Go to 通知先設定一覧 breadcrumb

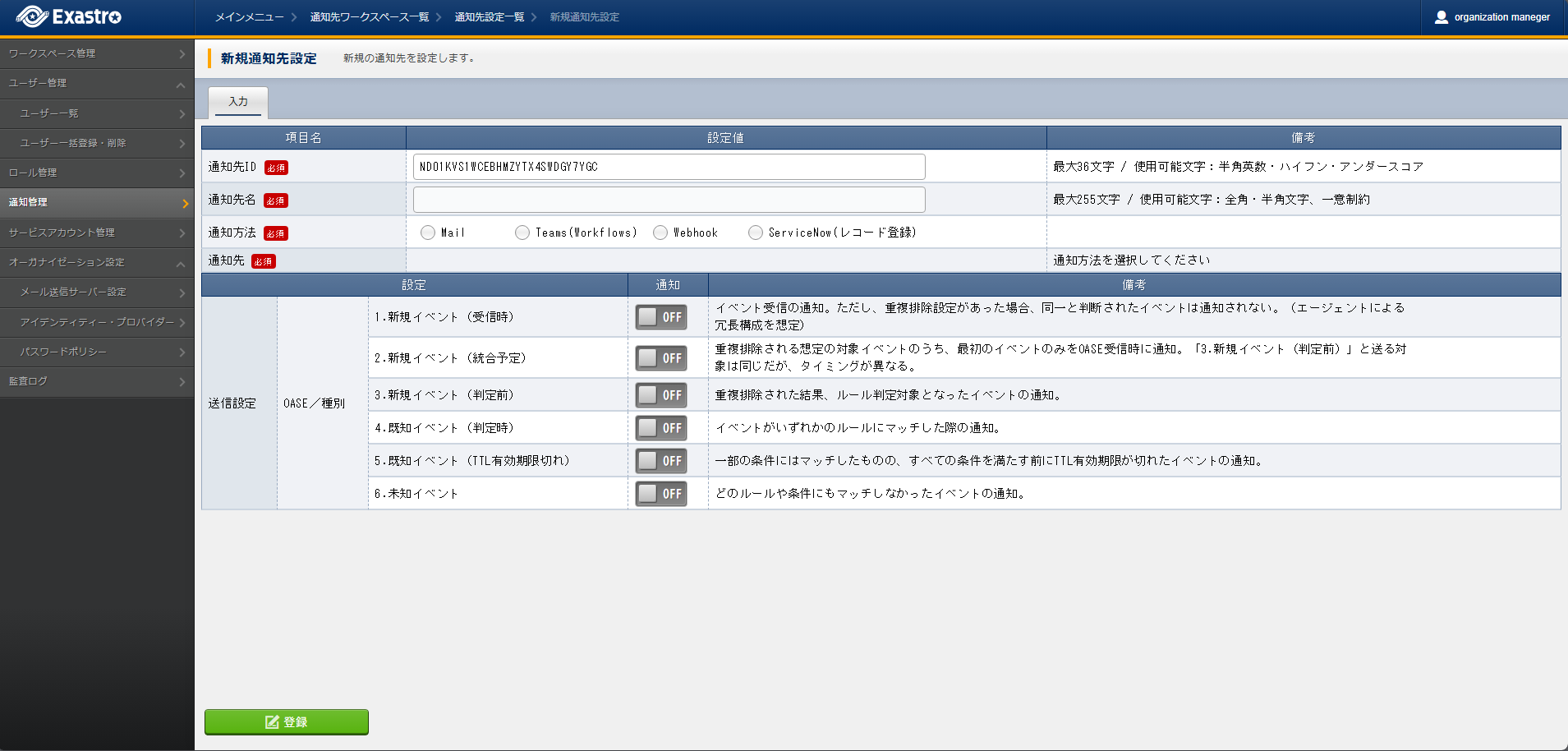[489, 17]
